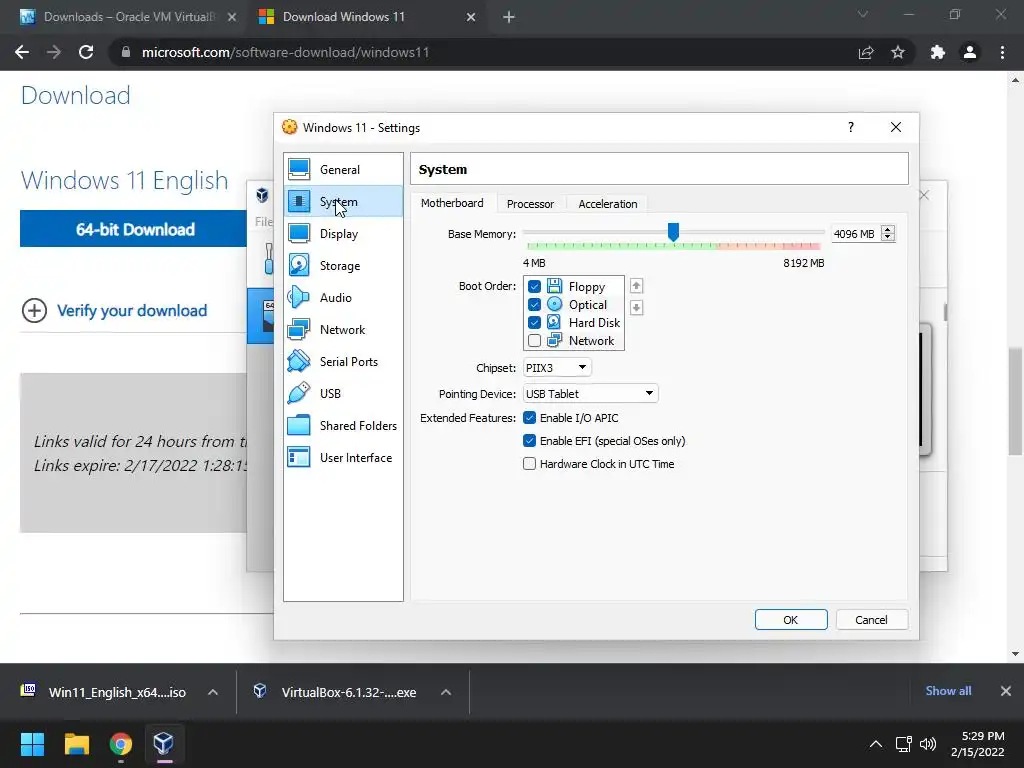The height and width of the screenshot is (768, 1024).
Task: Open Storage settings disk icon
Action: click(299, 265)
